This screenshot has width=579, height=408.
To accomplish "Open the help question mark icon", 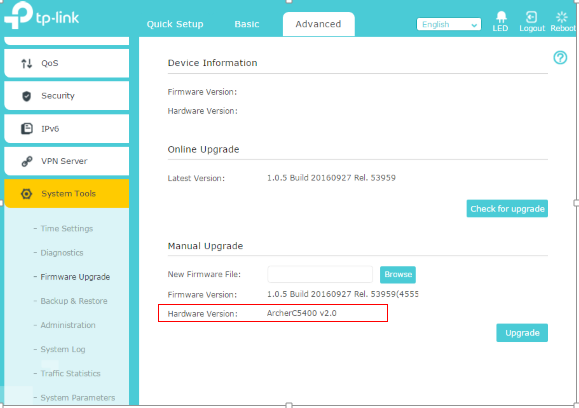I will 560,58.
